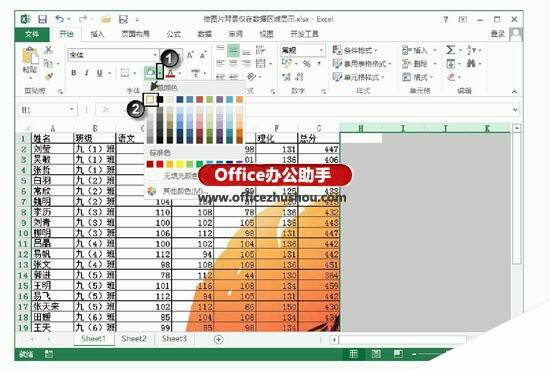Switch to the Developer ribbon tab
Image resolution: width=550 pixels, height=370 pixels.
tap(304, 34)
